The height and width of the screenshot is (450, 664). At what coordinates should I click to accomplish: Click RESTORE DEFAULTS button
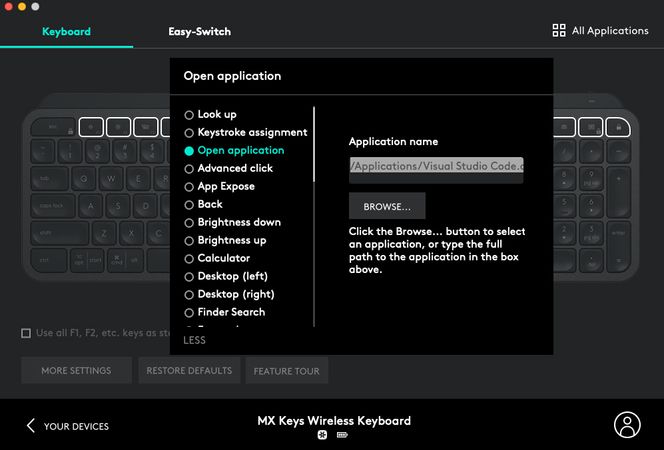point(189,370)
